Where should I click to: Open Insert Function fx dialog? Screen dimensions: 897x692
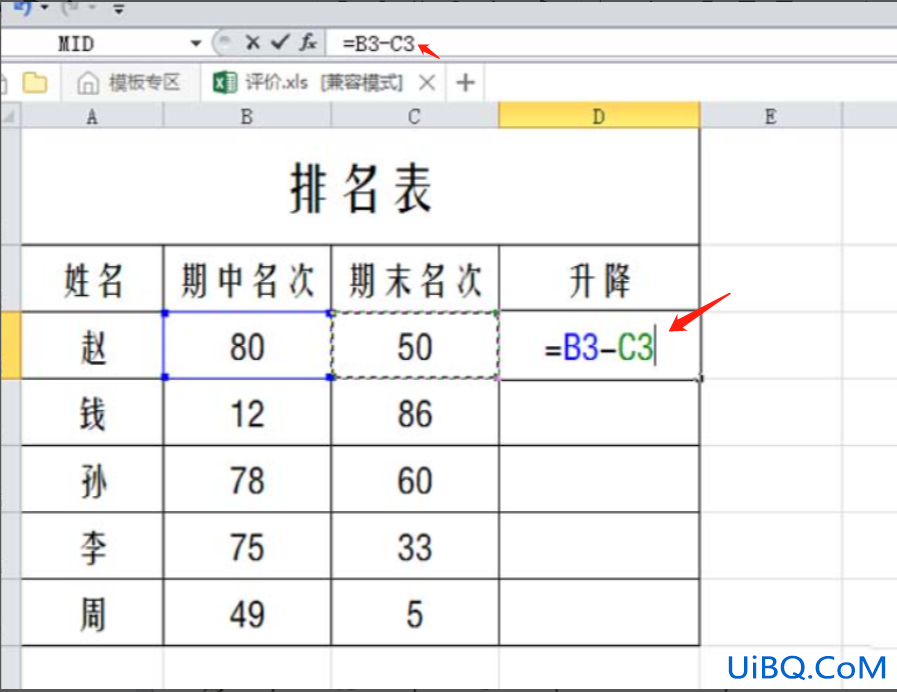(308, 42)
